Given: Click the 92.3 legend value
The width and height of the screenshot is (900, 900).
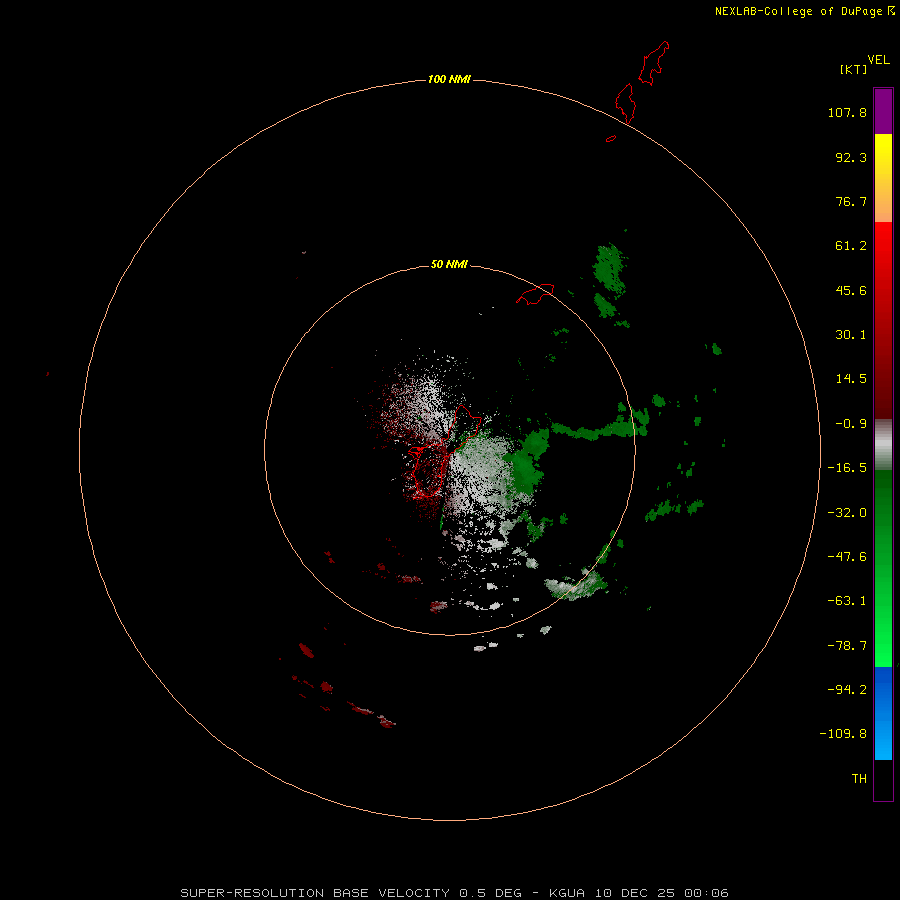Looking at the screenshot, I should click(x=851, y=157).
